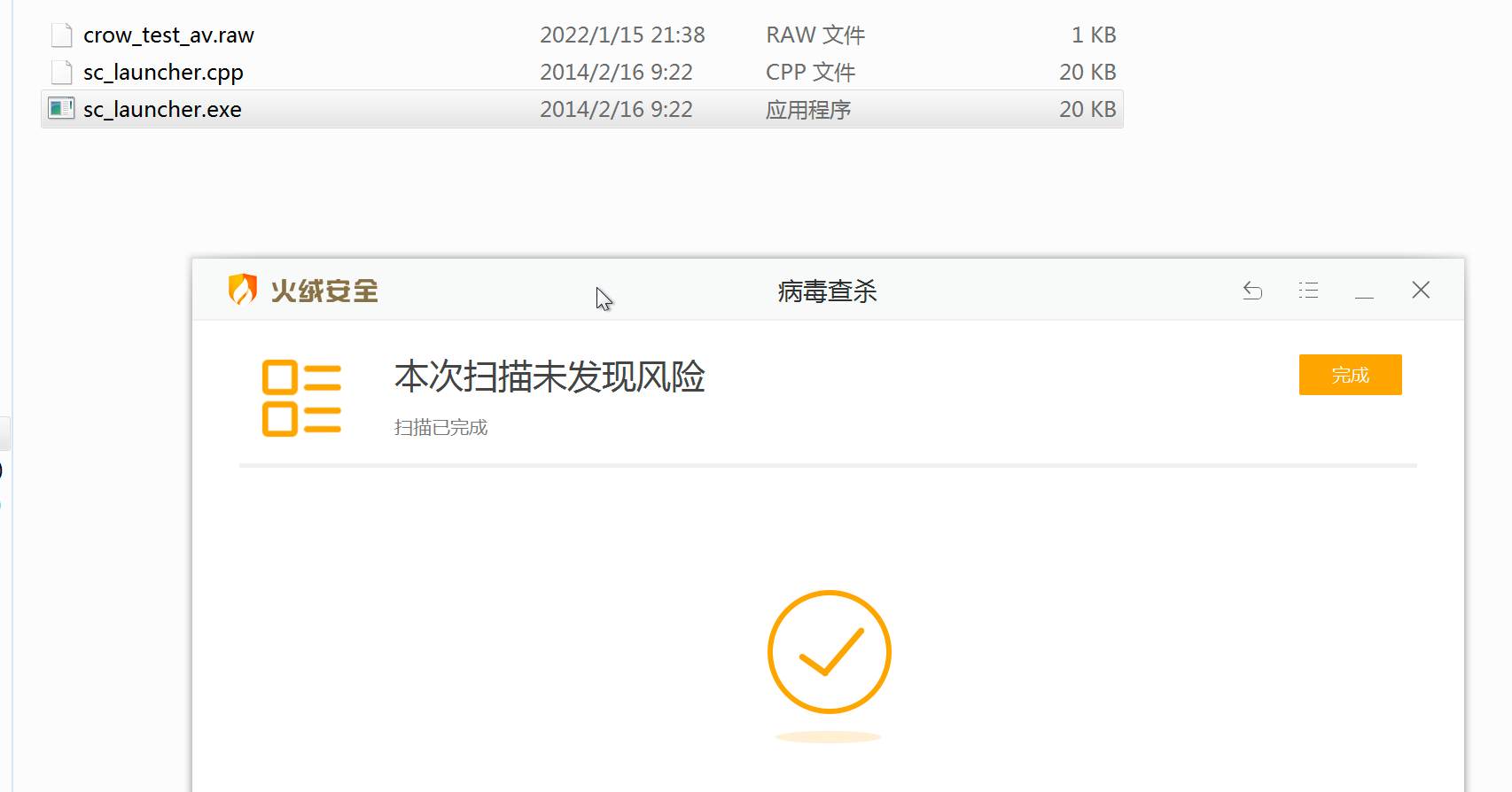Click the orange checkmark circle icon

(829, 652)
